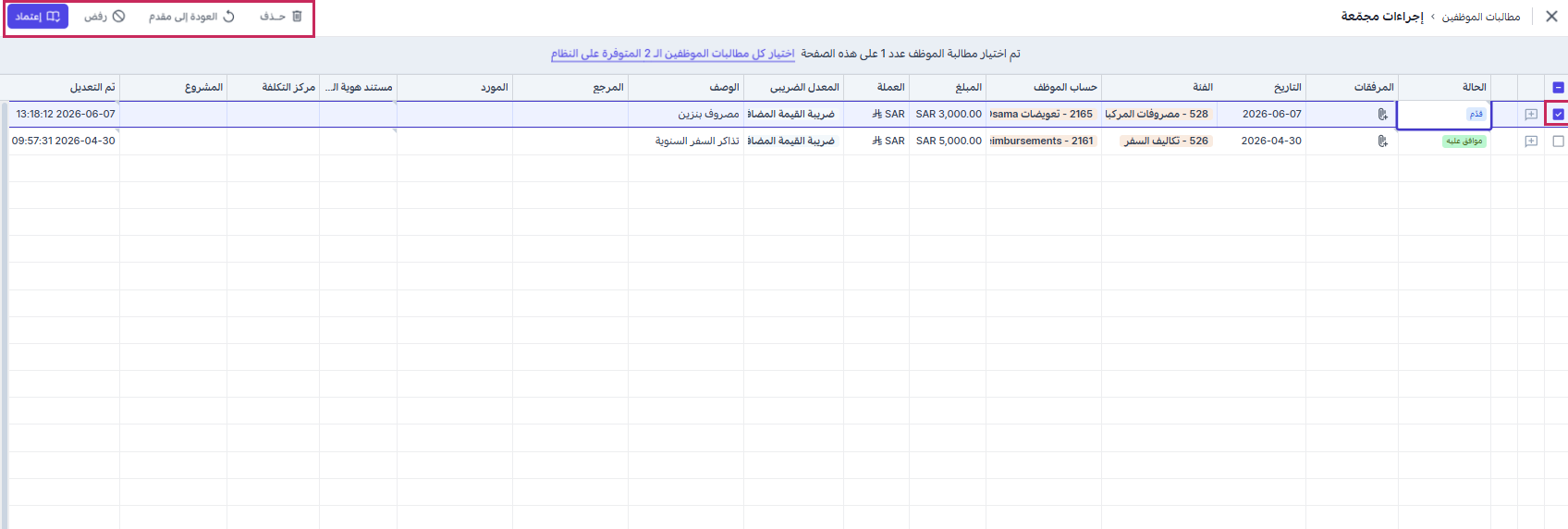Screen dimensions: 1568x529
Task: Sort by الفئة column header
Action: click(x=1159, y=87)
